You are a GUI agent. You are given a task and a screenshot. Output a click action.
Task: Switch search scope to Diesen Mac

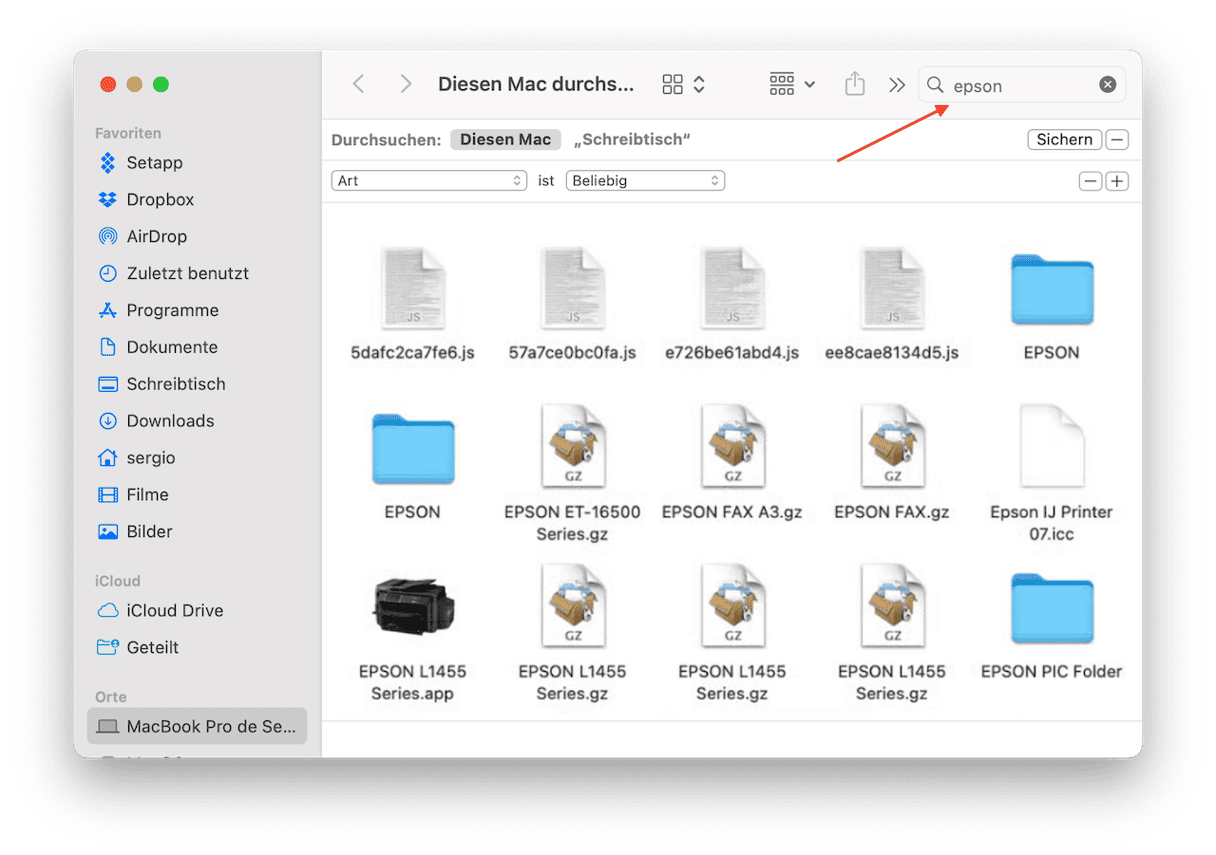505,140
